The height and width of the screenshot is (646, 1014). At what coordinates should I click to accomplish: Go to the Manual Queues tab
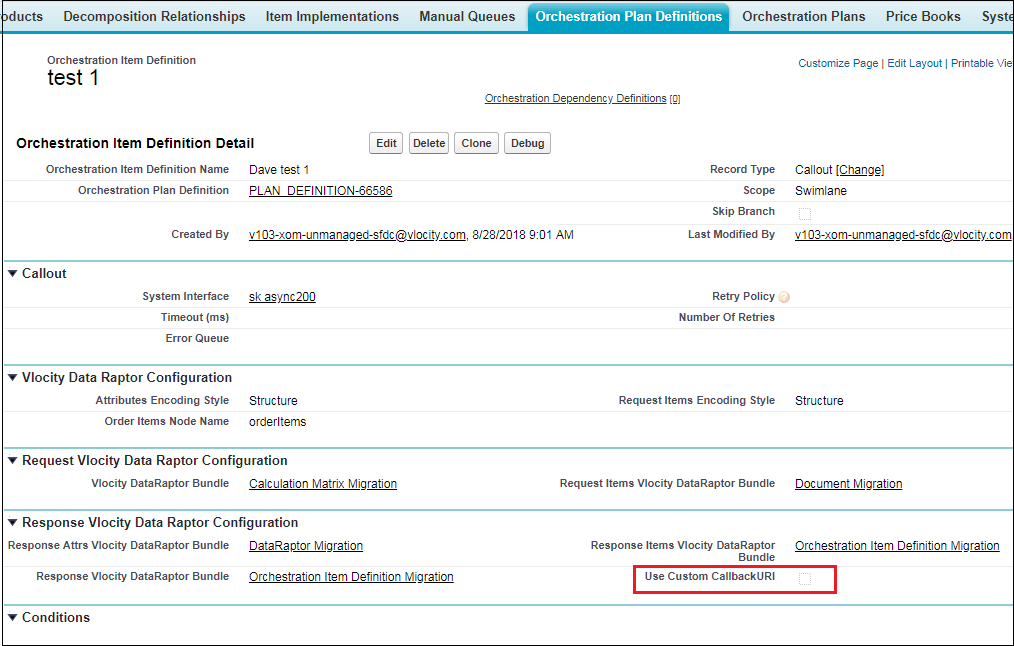(467, 17)
